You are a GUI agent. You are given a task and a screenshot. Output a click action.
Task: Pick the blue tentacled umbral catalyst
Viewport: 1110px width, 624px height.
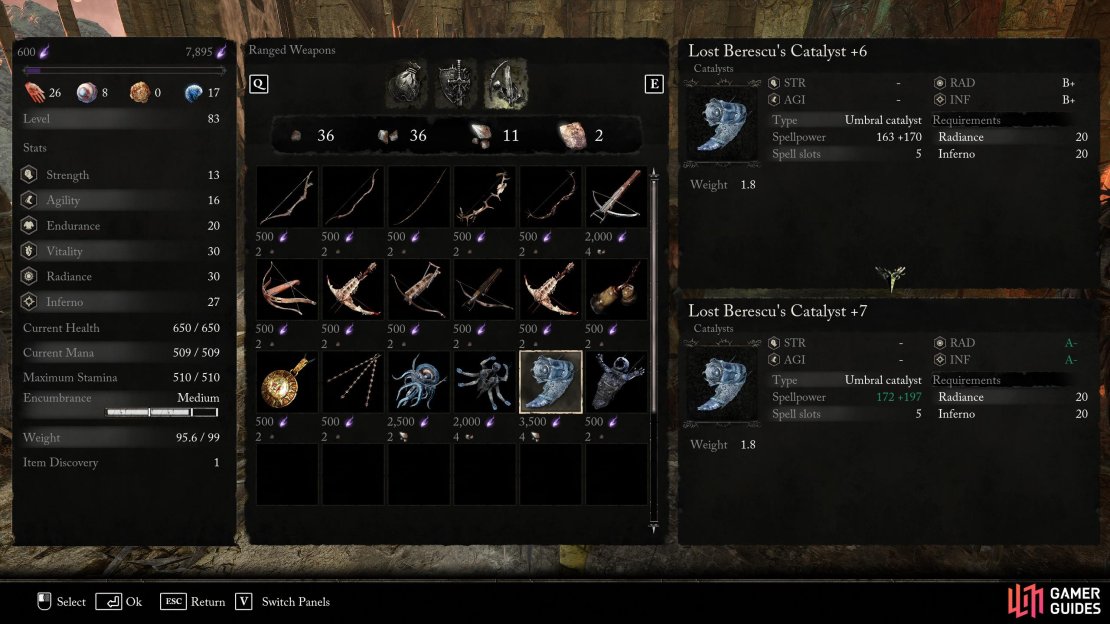[x=418, y=382]
